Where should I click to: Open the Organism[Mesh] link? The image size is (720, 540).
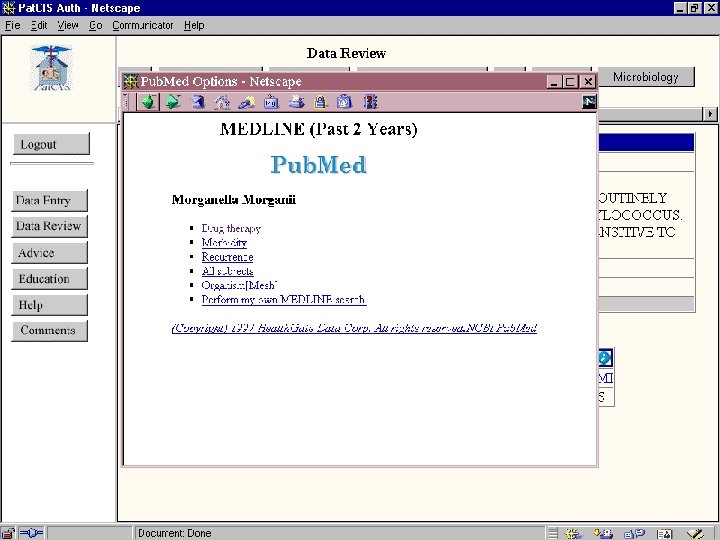tap(239, 285)
